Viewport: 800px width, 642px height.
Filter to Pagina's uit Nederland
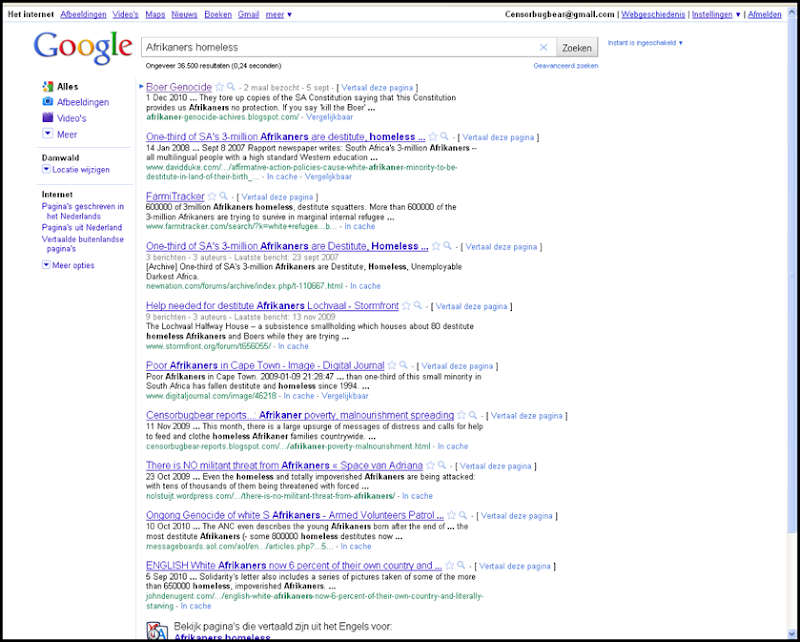[82, 227]
